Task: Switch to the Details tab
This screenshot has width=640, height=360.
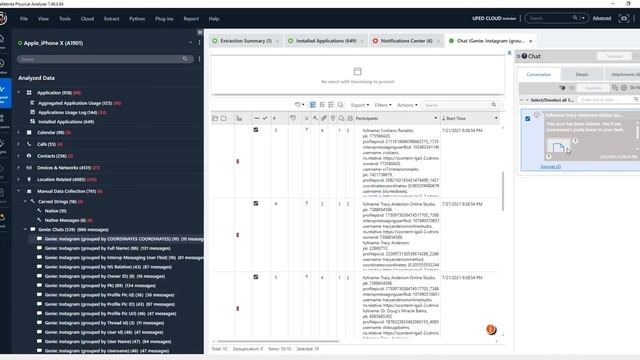Action: 582,74
